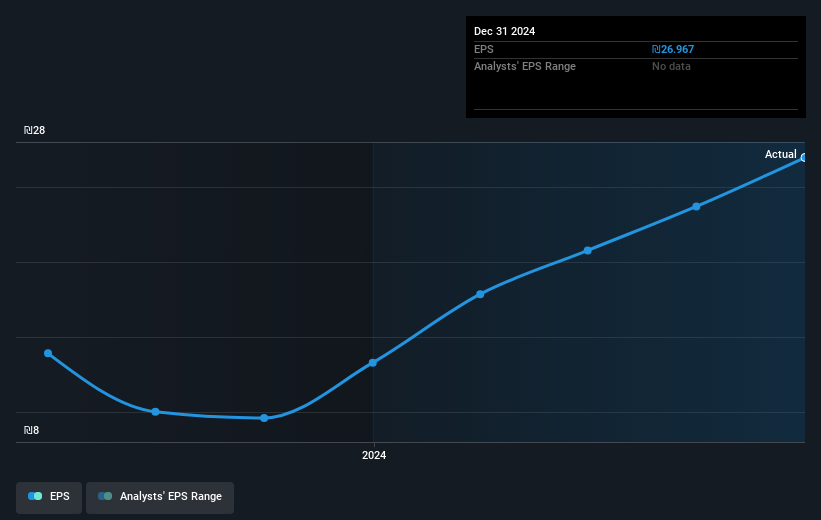Click the No data analysts range value

pyautogui.click(x=671, y=67)
